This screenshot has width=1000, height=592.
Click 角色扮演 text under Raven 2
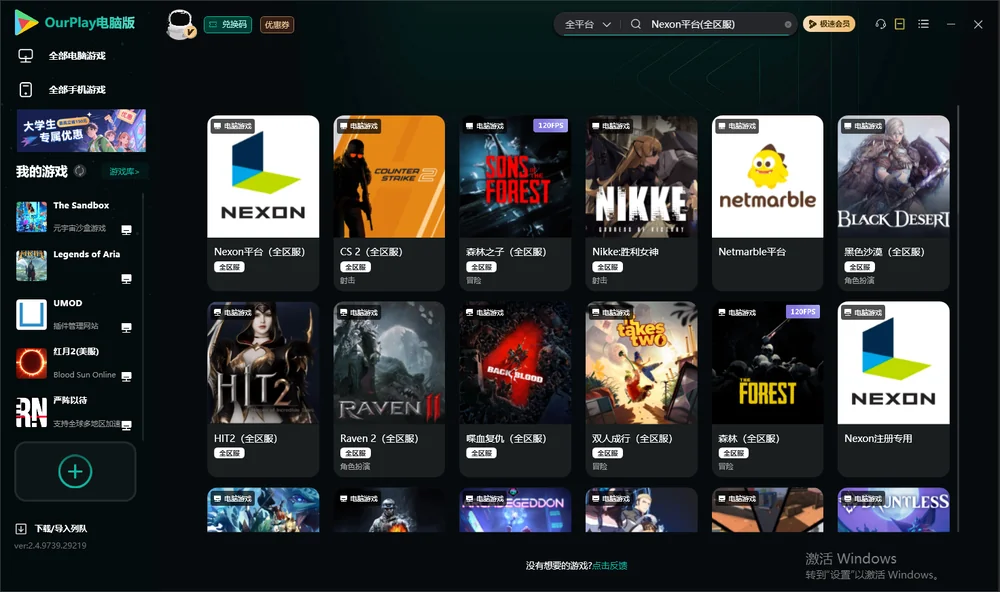click(355, 467)
